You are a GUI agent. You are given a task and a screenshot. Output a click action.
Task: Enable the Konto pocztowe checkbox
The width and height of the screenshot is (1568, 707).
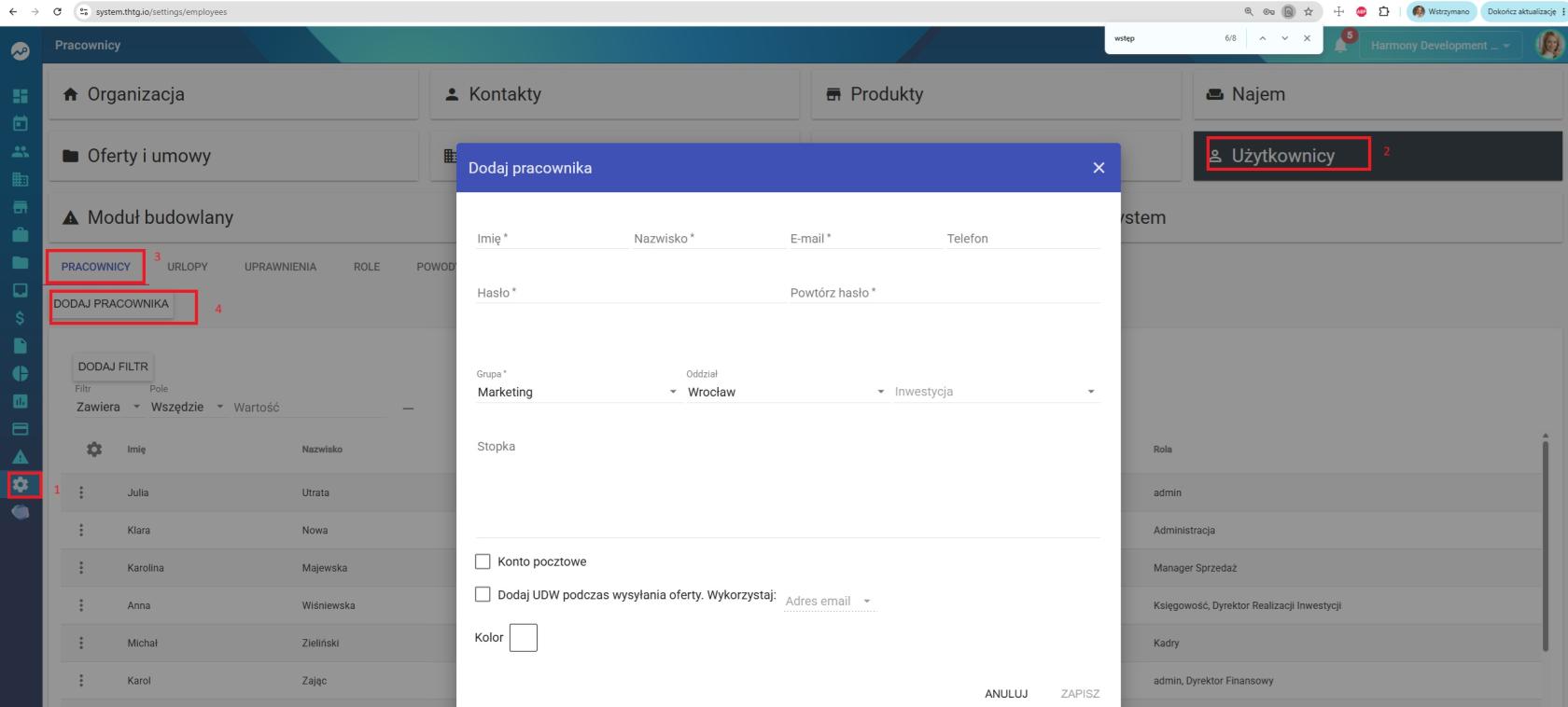click(x=483, y=561)
